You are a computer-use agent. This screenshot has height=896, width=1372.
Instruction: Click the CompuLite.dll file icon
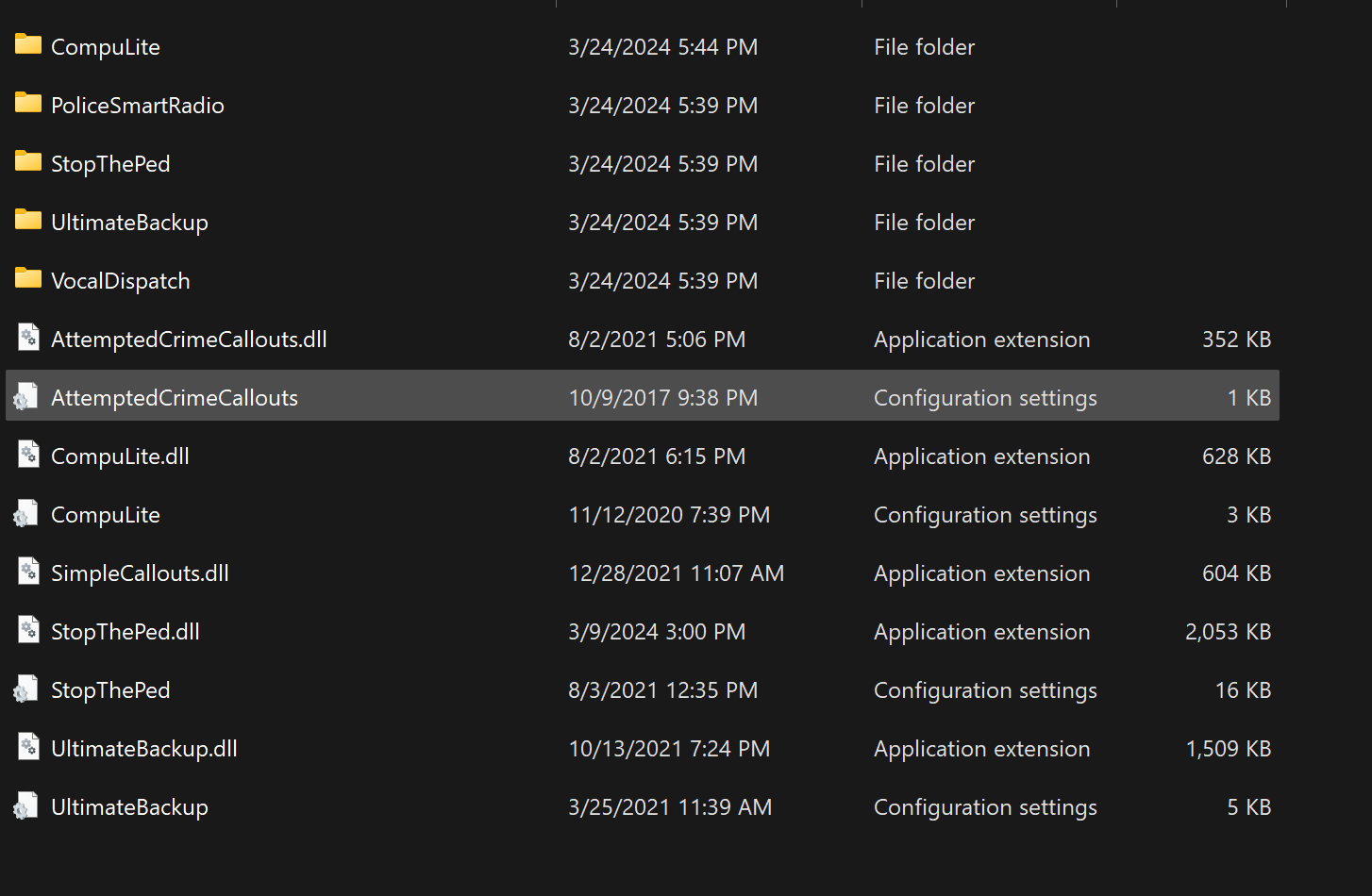tap(28, 455)
